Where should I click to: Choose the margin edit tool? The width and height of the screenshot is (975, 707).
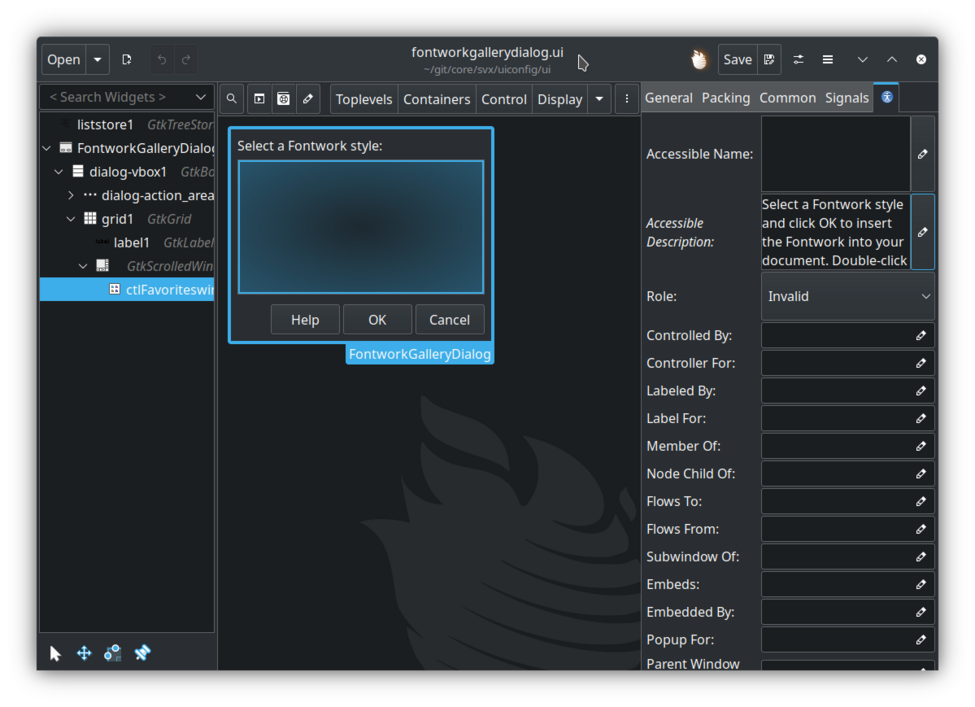113,653
